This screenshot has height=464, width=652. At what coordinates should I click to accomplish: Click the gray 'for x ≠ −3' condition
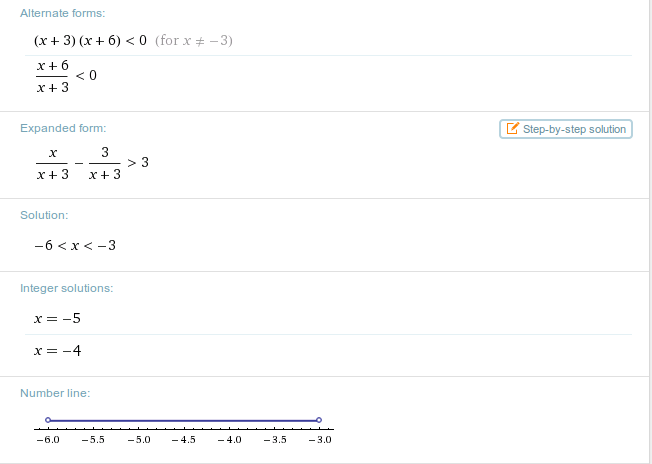195,40
